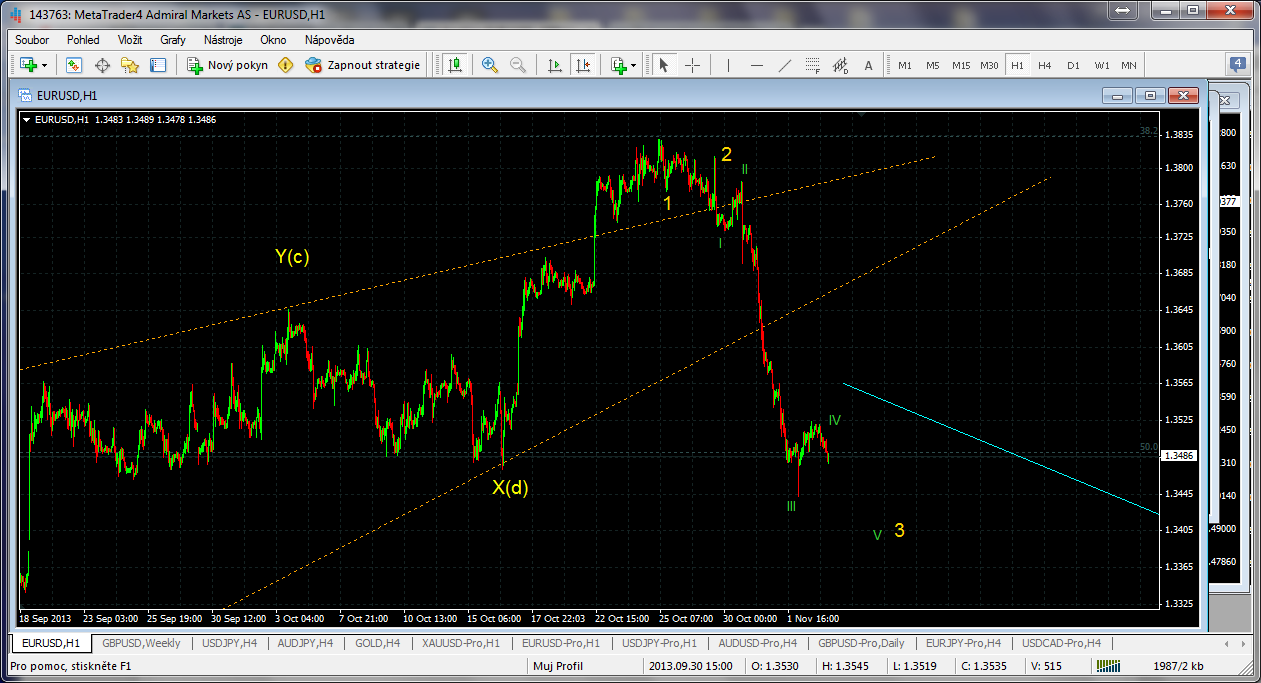Open the New Chart dropdown arrow

coord(44,66)
